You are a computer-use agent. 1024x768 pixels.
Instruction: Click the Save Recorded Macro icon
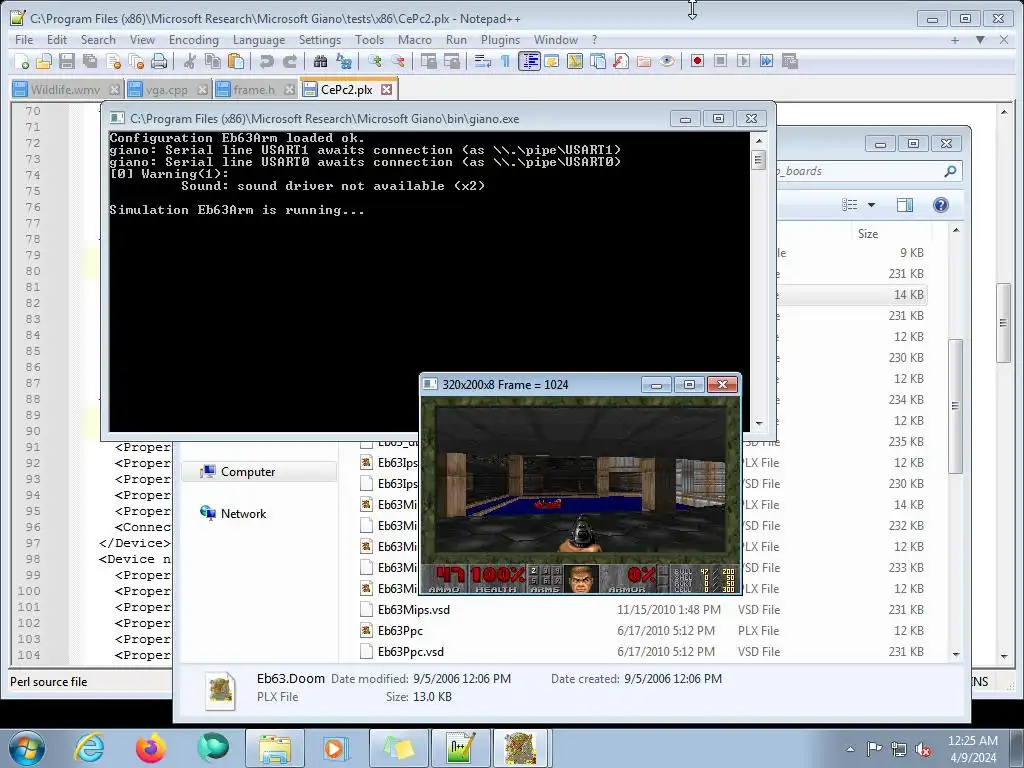790,61
